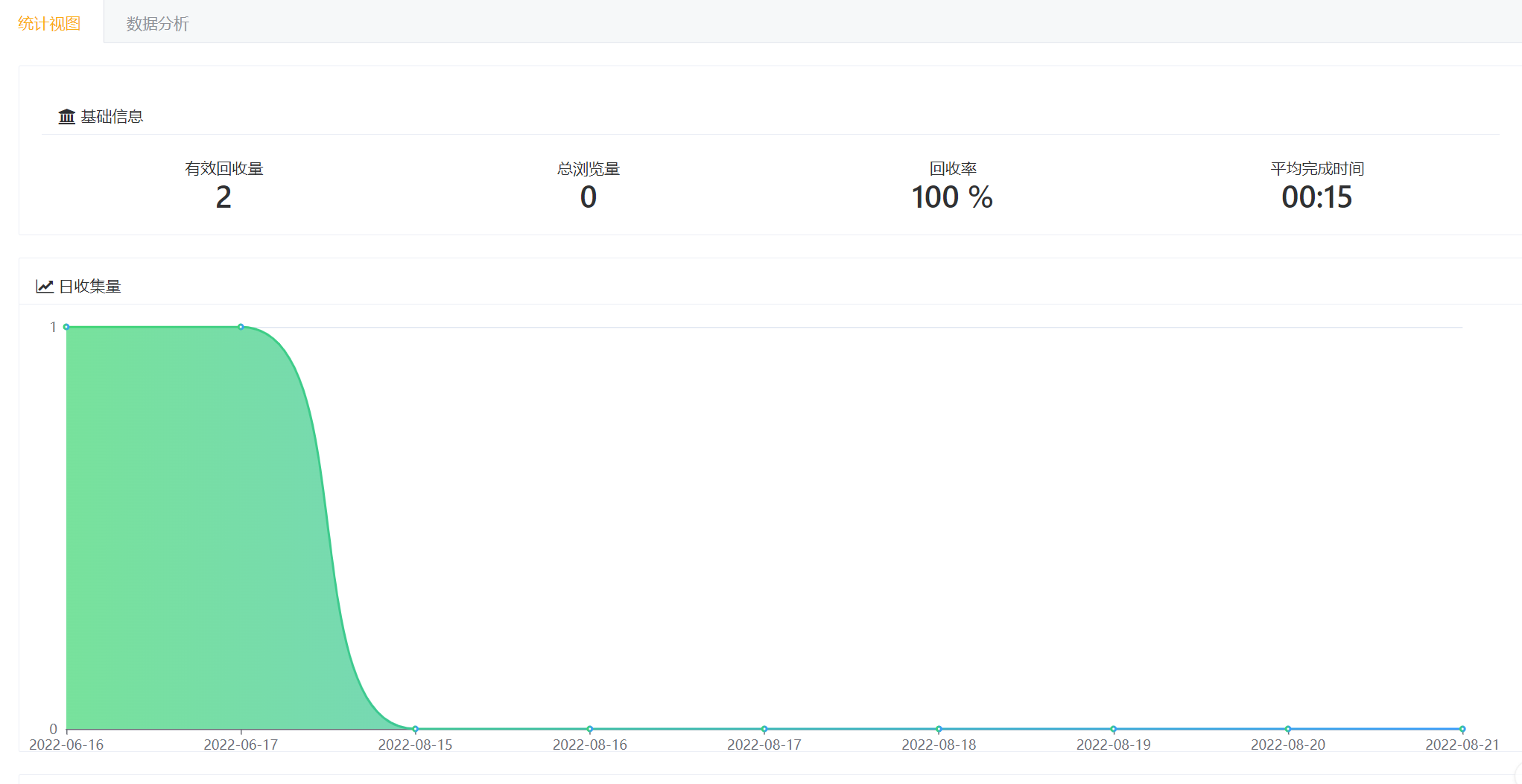Image resolution: width=1522 pixels, height=784 pixels.
Task: Click the x-axis label 2022-08-21
Action: [x=1462, y=745]
